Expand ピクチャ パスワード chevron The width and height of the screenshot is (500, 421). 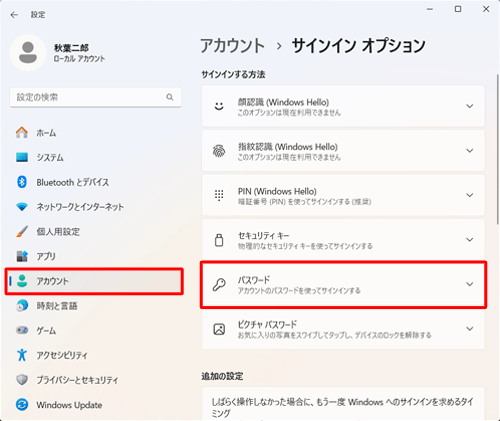[470, 329]
